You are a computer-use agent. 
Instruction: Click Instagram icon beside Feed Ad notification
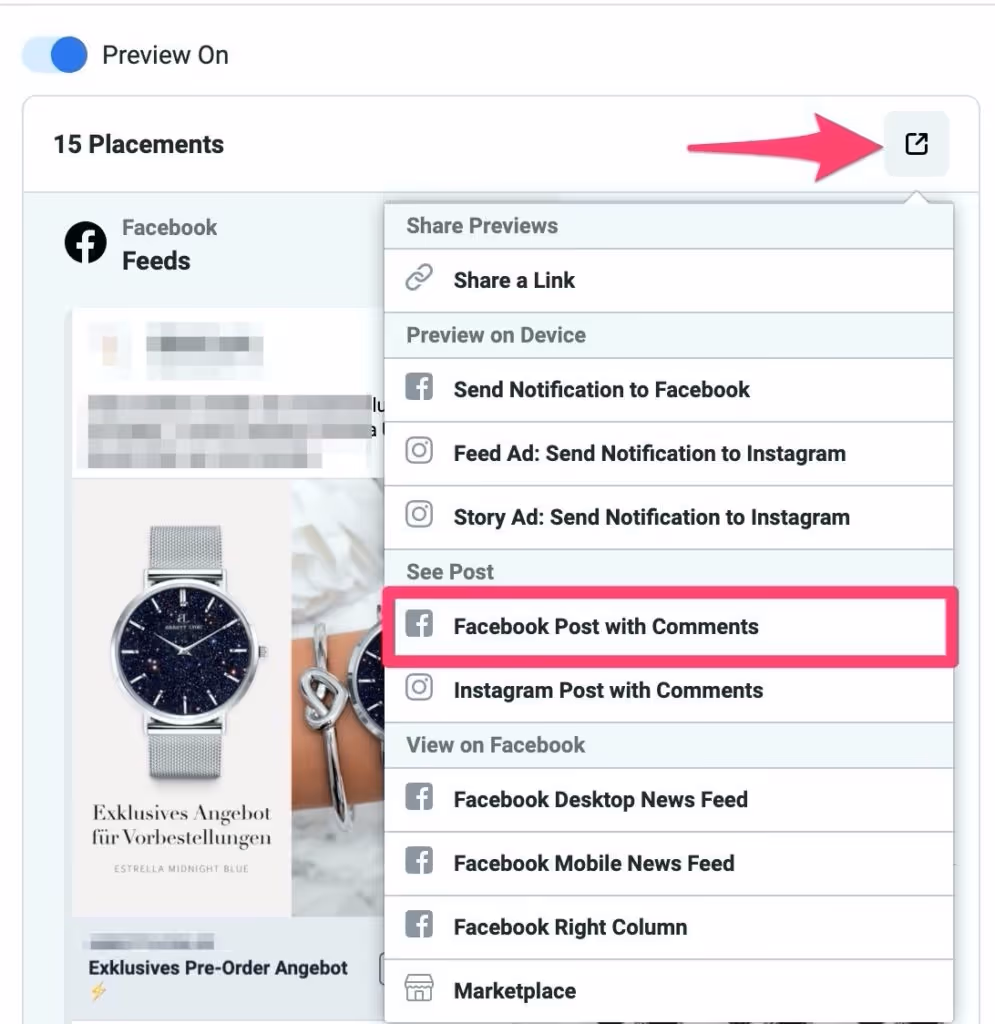pos(419,451)
